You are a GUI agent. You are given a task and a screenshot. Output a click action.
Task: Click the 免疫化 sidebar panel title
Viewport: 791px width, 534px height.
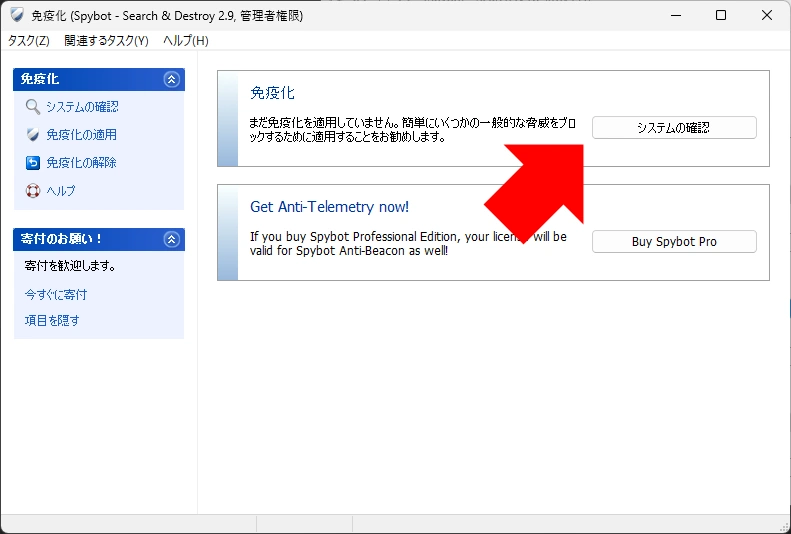[x=40, y=79]
